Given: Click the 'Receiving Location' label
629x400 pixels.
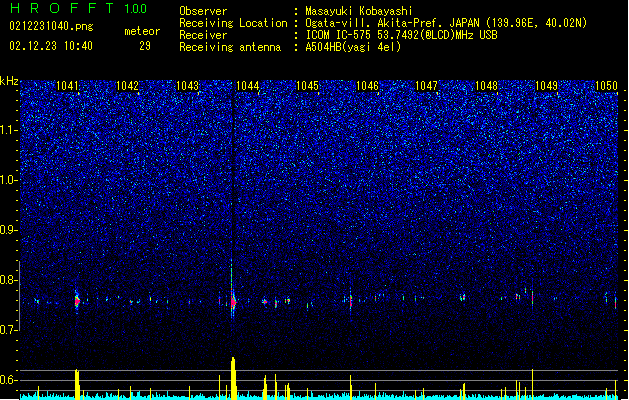Looking at the screenshot, I should 233,23.
